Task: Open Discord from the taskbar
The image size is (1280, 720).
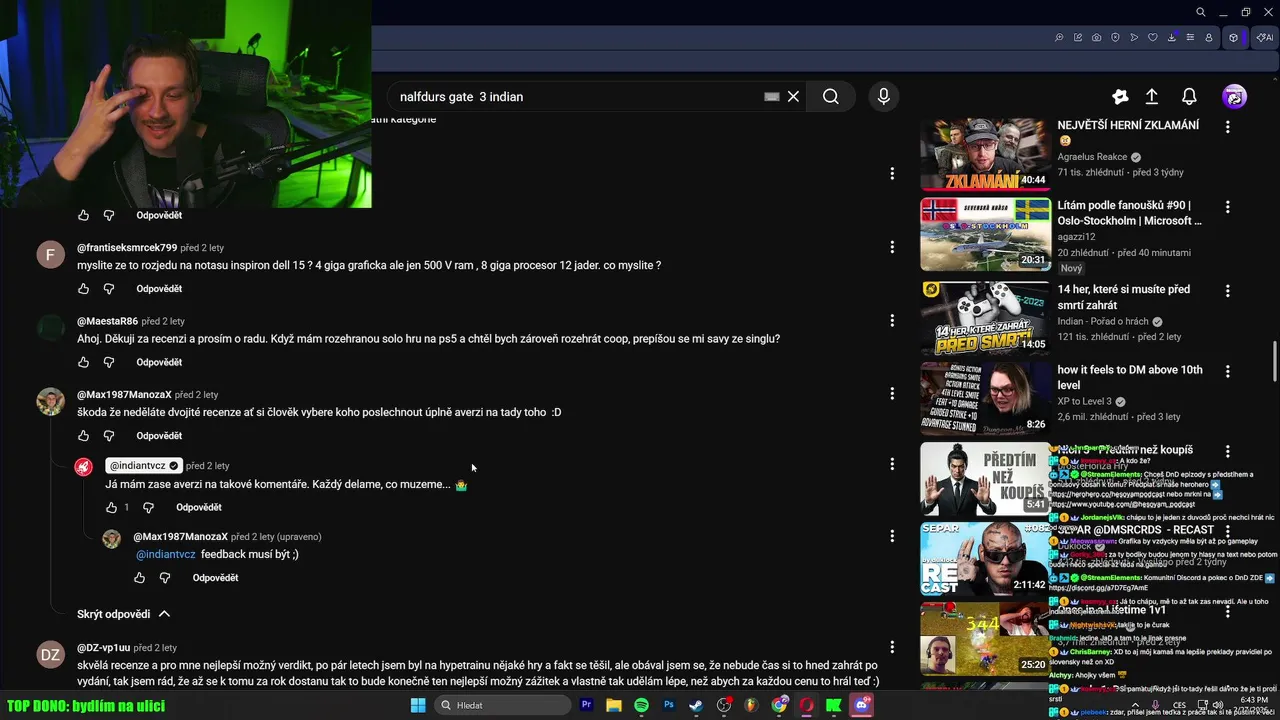Action: [x=860, y=705]
